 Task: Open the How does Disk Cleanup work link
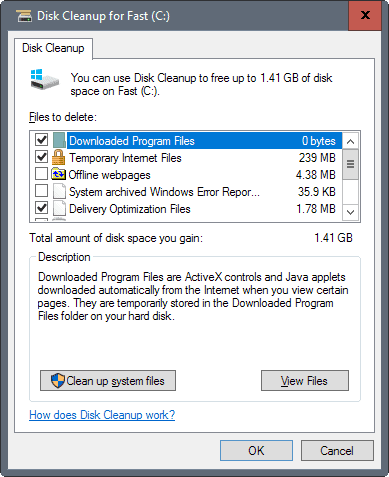tap(102, 415)
